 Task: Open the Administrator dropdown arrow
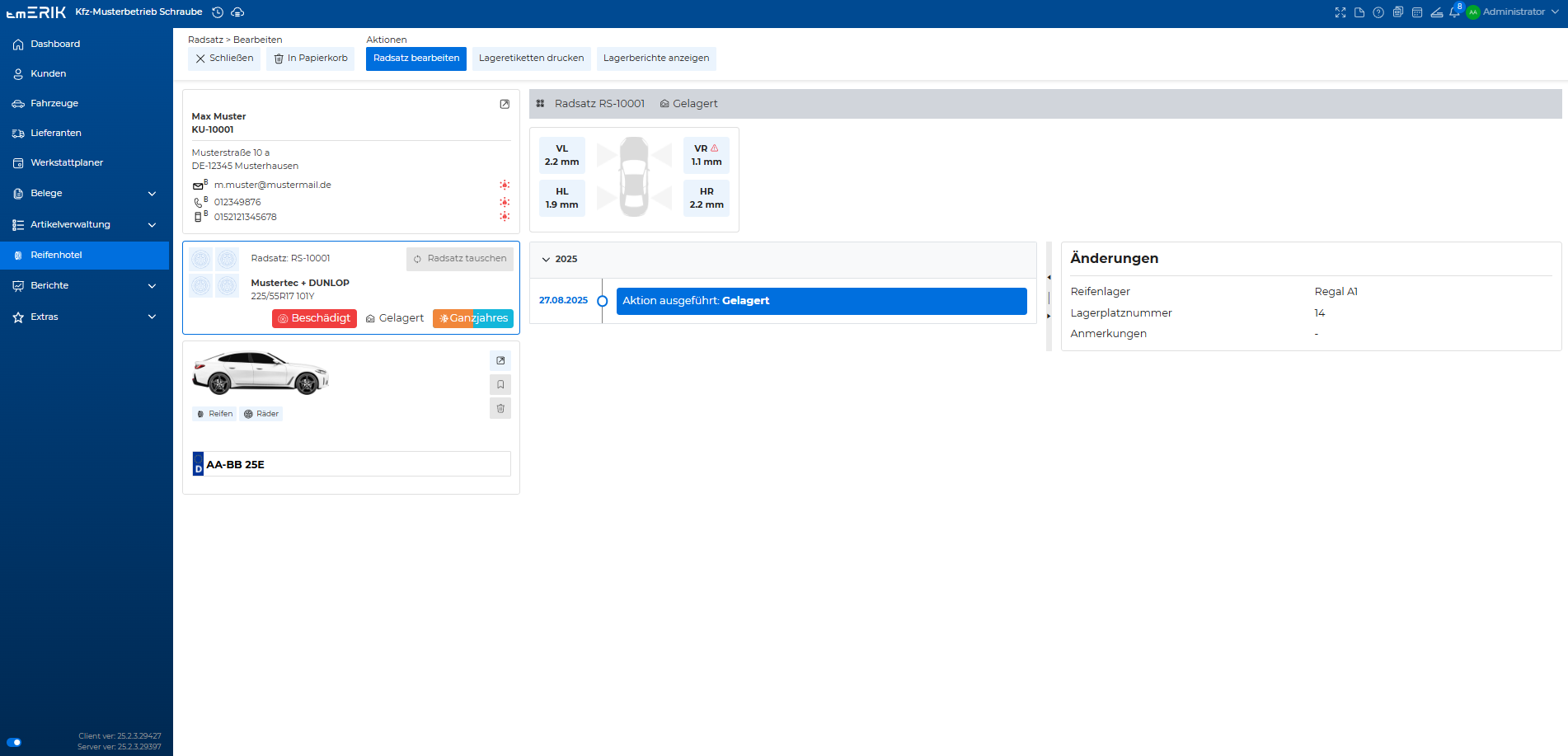coord(1555,12)
